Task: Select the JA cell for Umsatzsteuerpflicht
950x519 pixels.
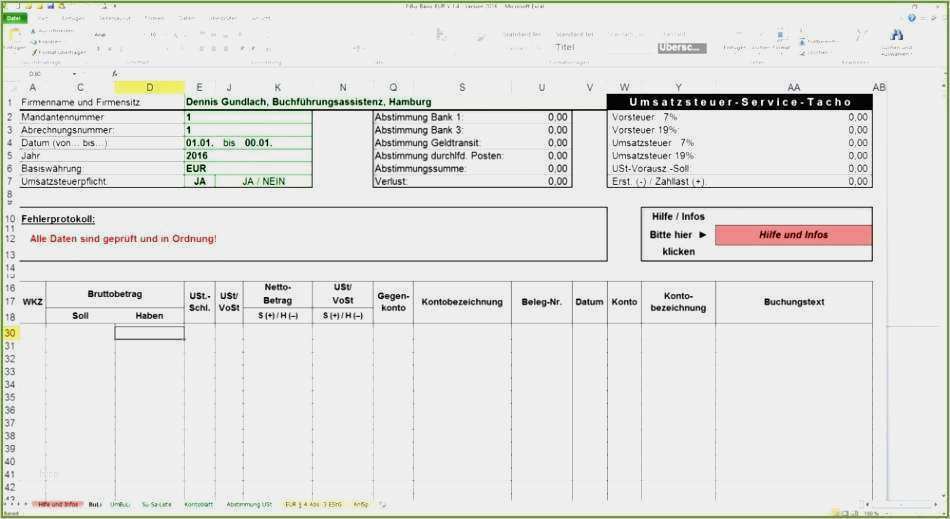Action: (200, 181)
